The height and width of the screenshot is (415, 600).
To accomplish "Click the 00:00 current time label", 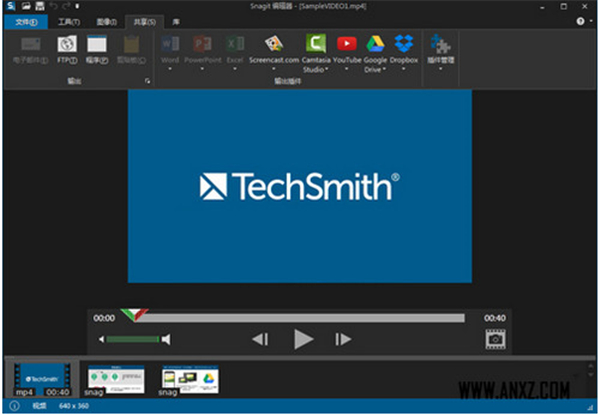I will (104, 318).
